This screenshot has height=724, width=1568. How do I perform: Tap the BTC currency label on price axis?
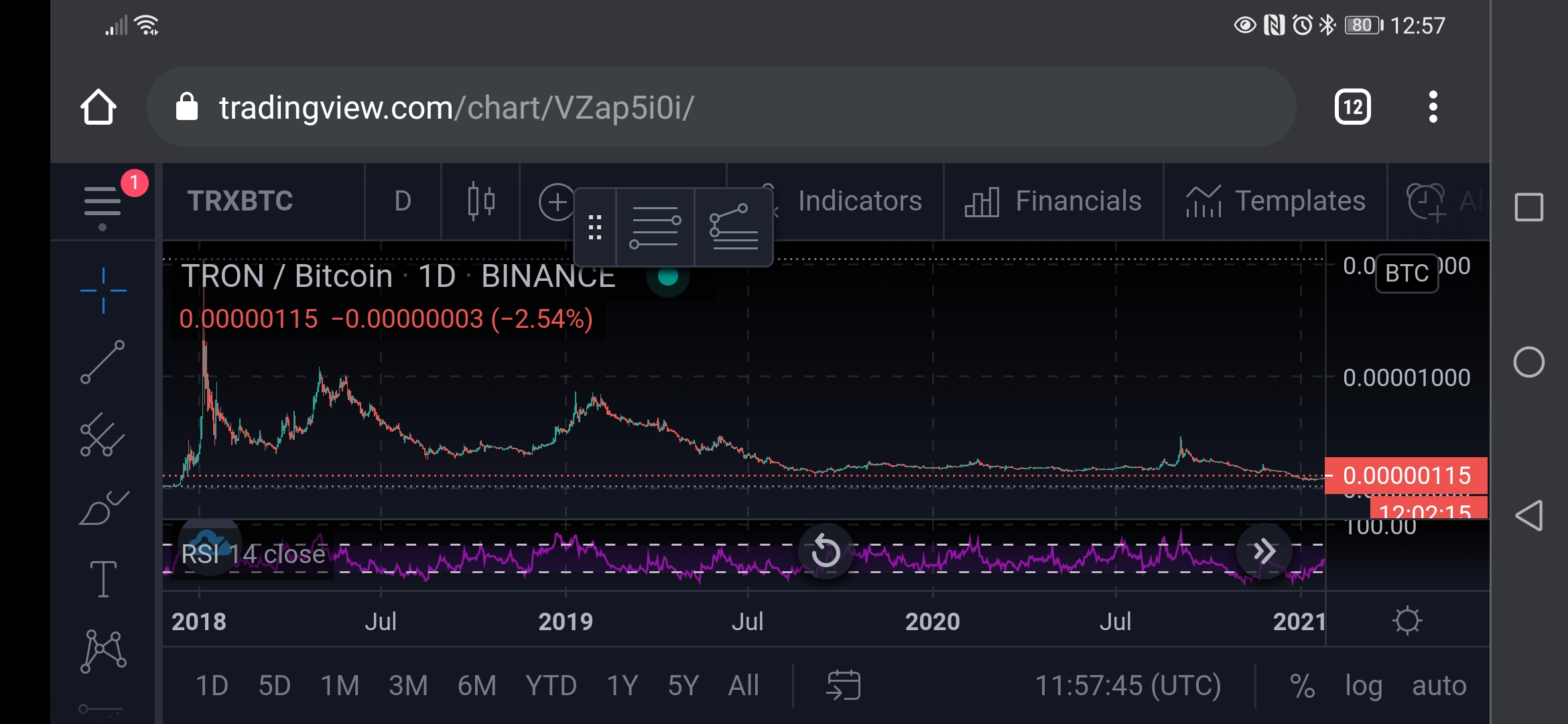tap(1407, 274)
